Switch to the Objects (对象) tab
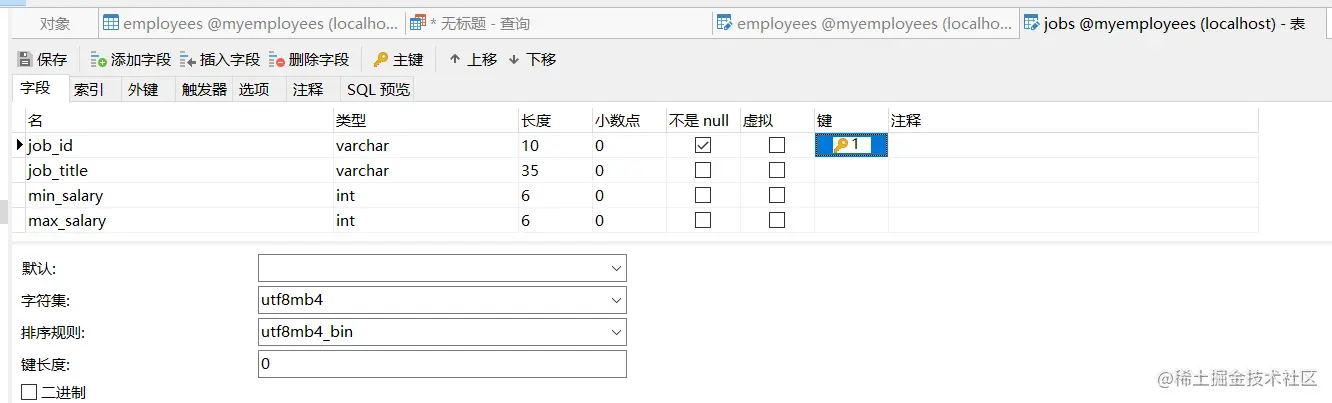The height and width of the screenshot is (403, 1332). coord(55,23)
